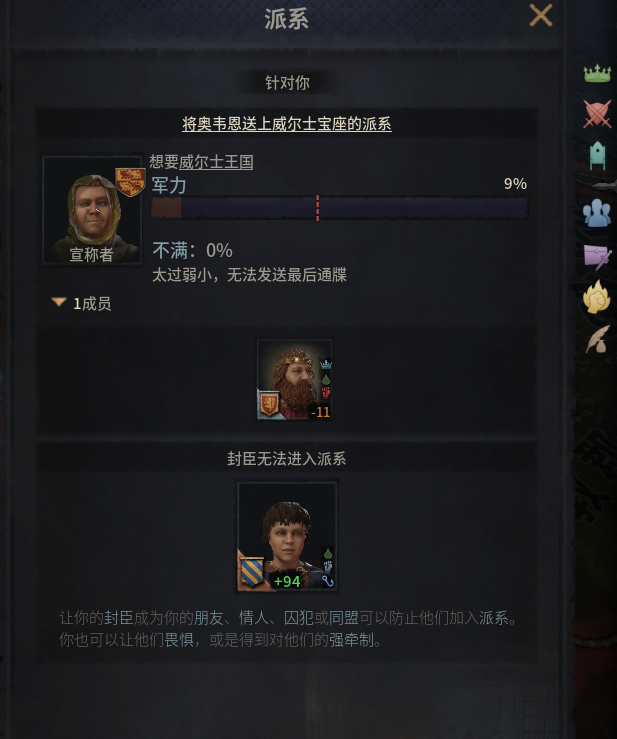Image resolution: width=617 pixels, height=739 pixels.
Task: Open the Factions flaming fist icon
Action: [x=597, y=296]
